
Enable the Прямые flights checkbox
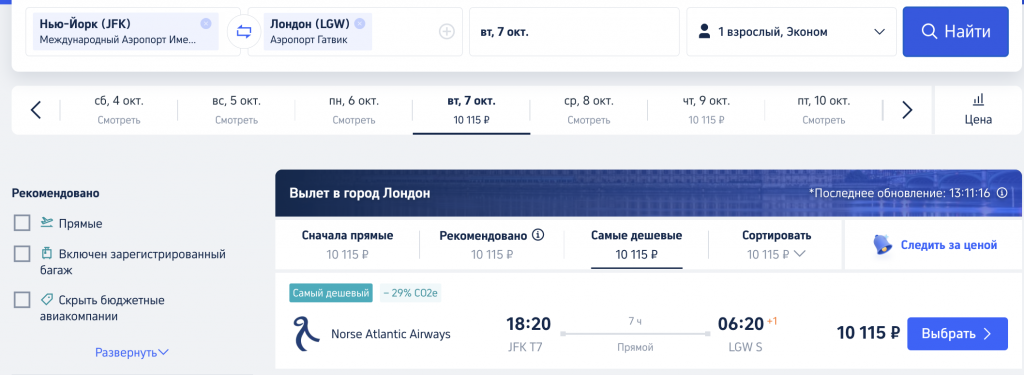click(22, 223)
